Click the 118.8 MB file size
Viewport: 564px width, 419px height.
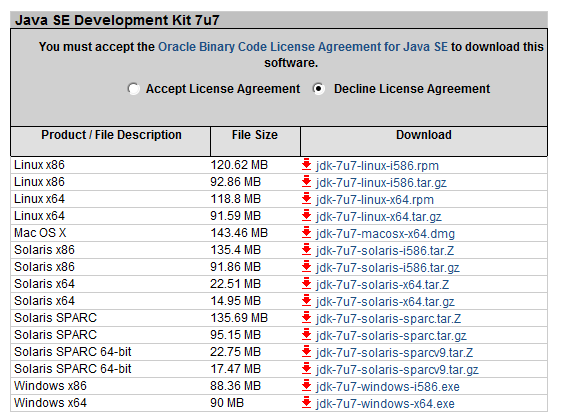point(236,199)
